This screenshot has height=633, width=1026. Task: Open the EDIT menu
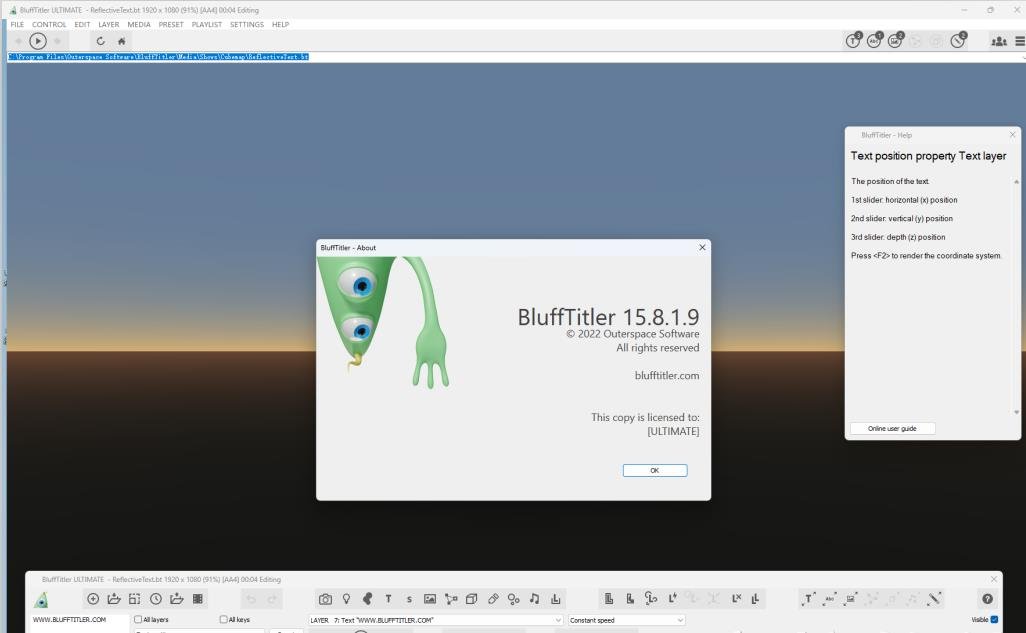(x=82, y=24)
